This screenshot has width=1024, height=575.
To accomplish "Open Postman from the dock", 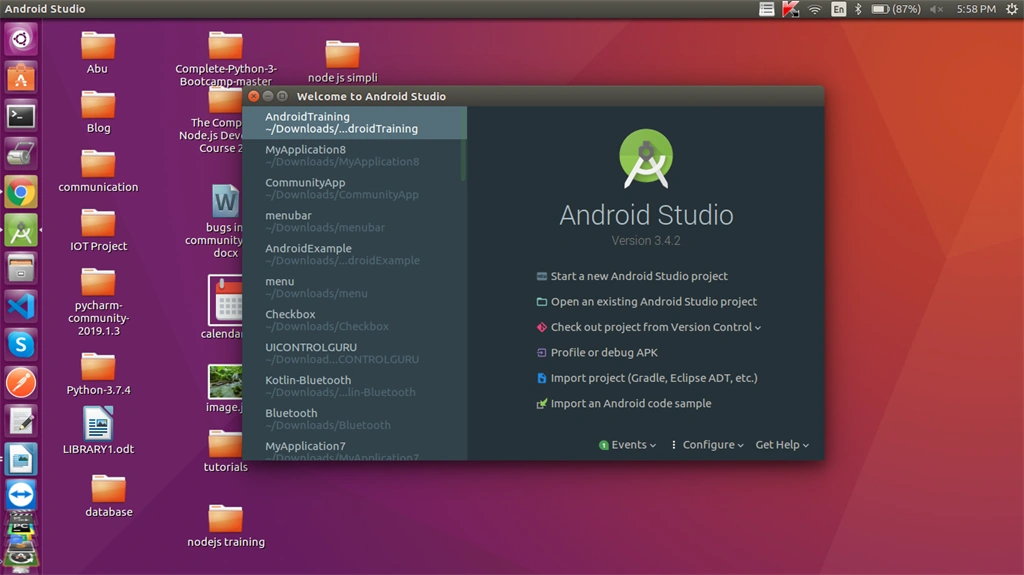I will pyautogui.click(x=21, y=383).
